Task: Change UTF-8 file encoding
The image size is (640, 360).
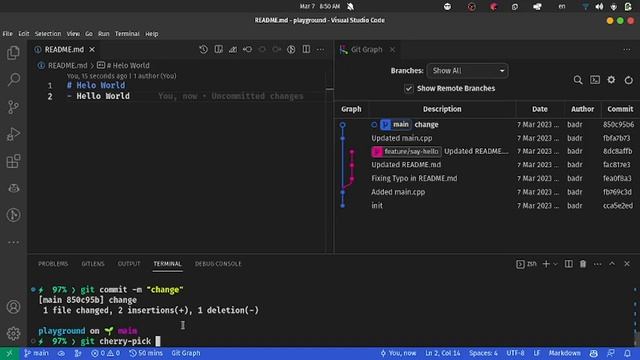Action: (x=516, y=353)
